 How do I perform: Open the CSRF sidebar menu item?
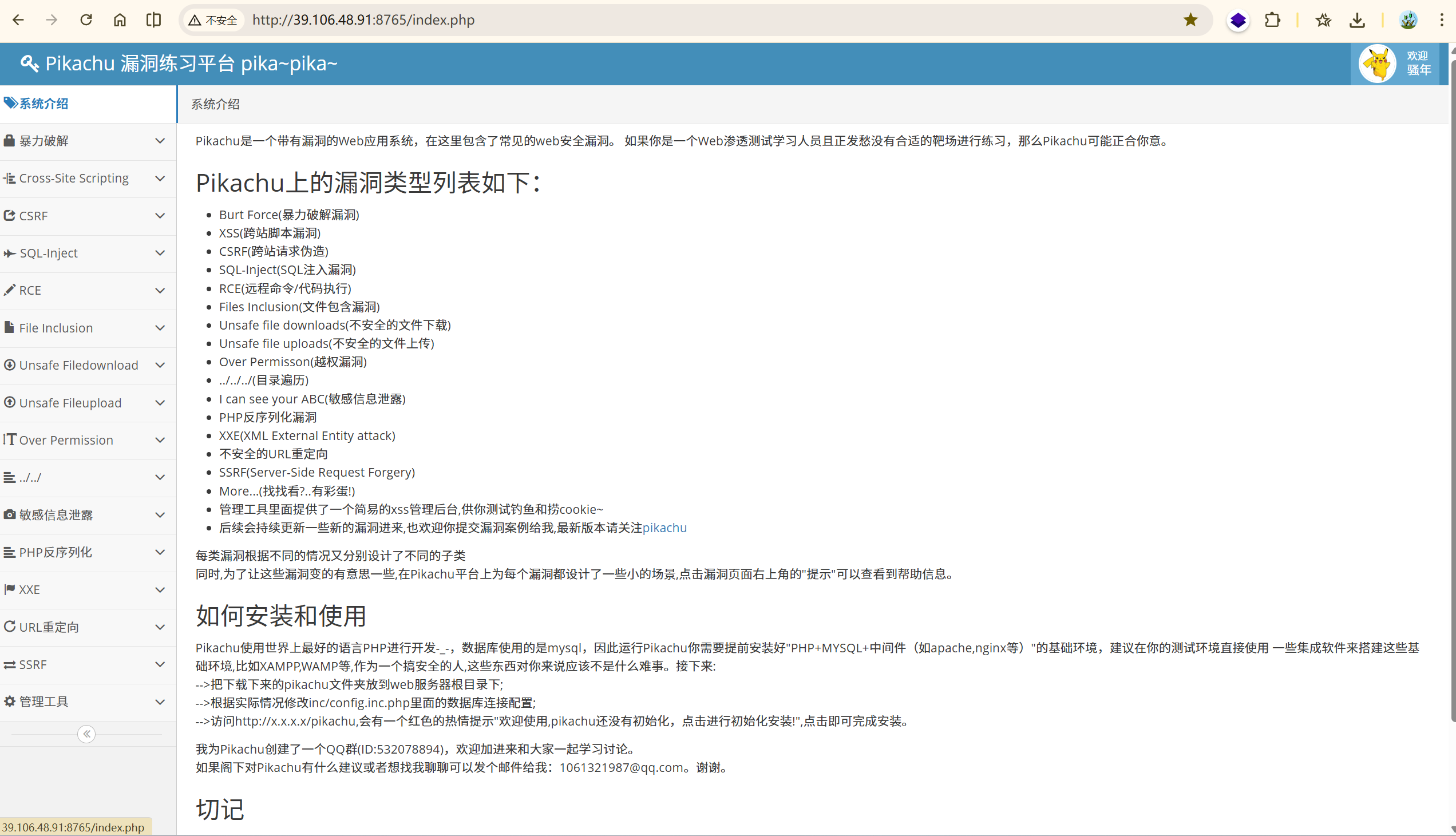pos(33,216)
